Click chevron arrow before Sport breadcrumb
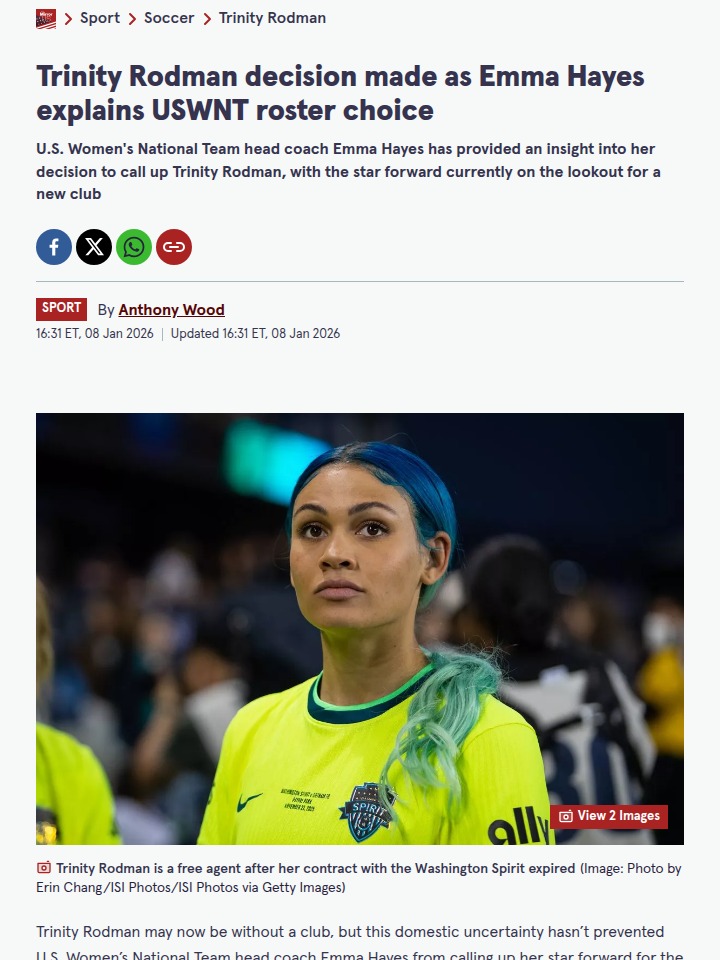The width and height of the screenshot is (720, 960). pyautogui.click(x=69, y=19)
